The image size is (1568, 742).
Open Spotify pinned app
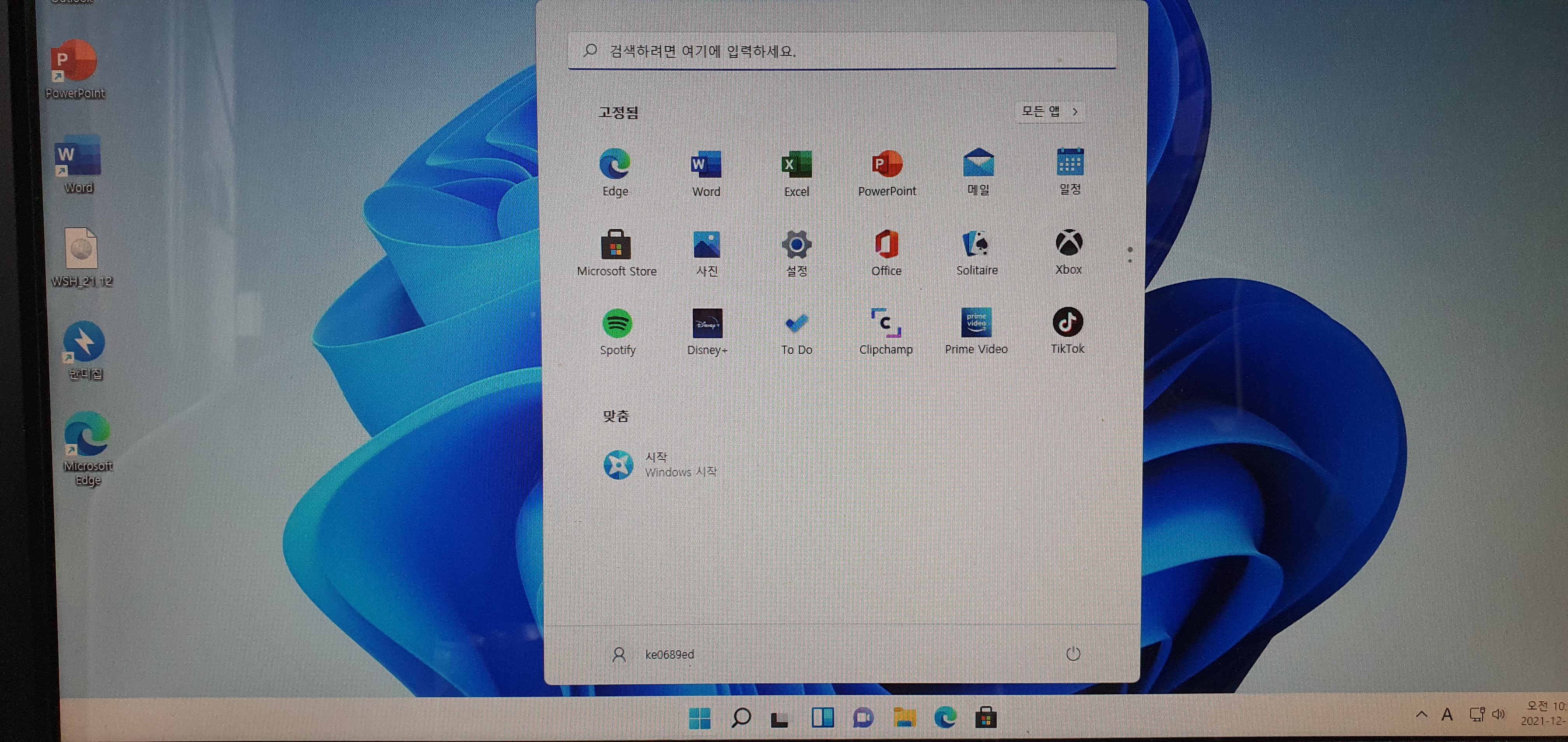tap(617, 332)
